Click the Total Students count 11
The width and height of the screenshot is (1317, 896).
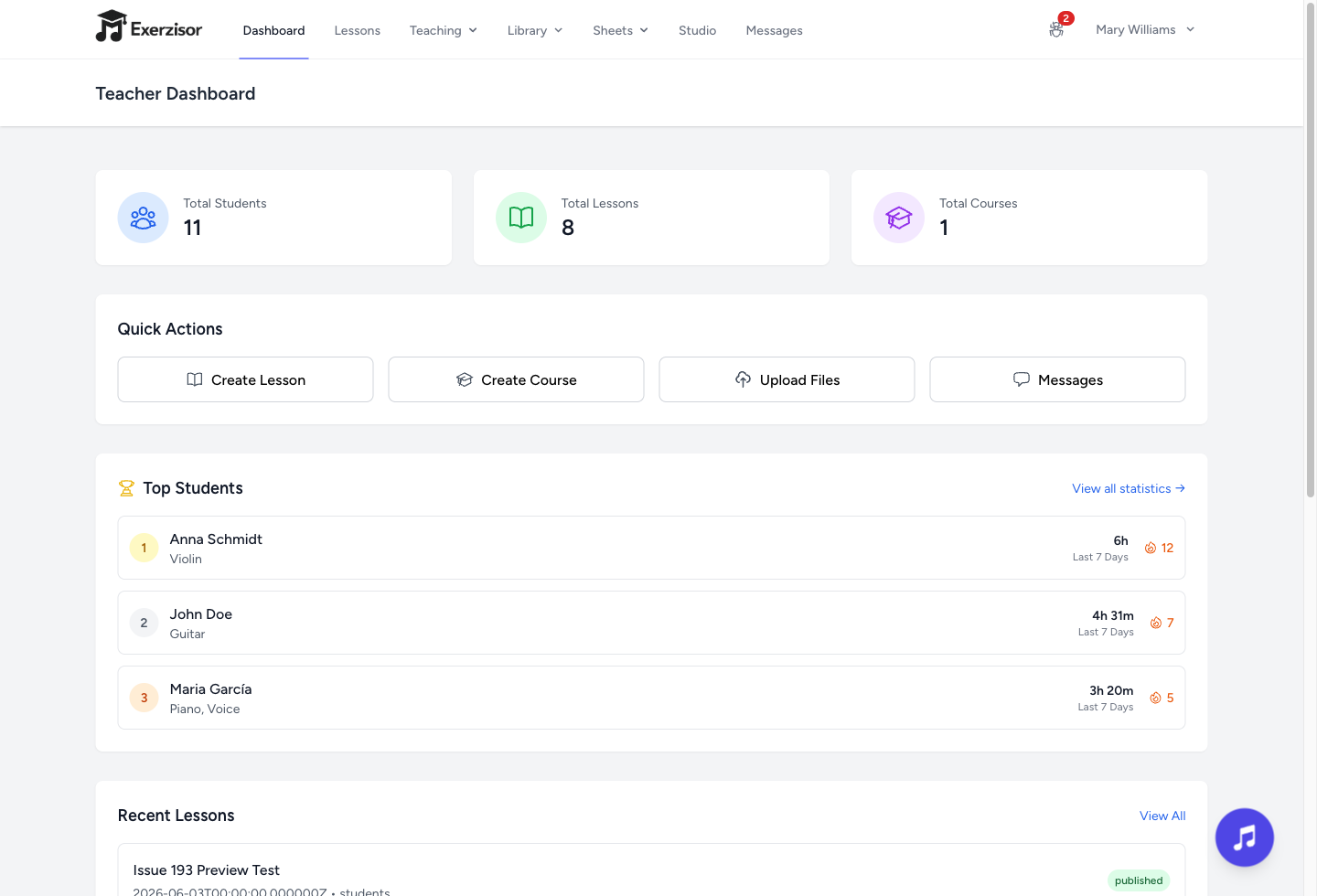tap(192, 228)
